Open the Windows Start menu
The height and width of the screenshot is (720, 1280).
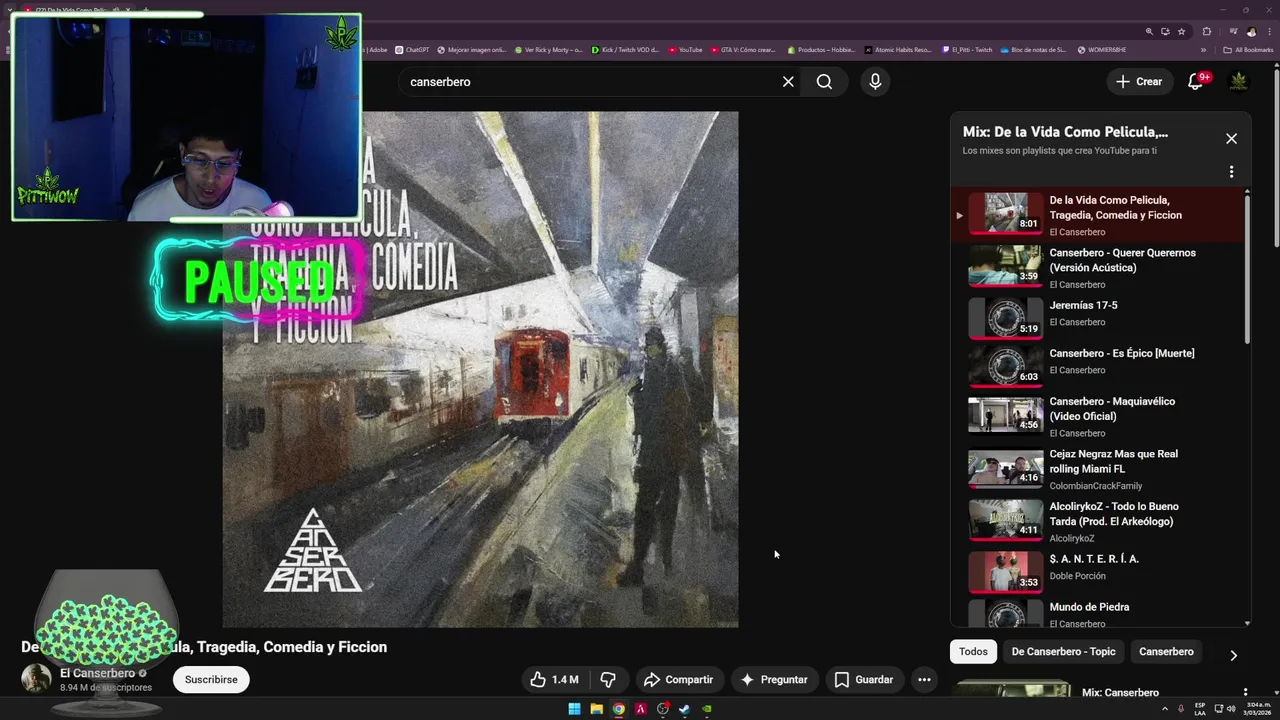[574, 709]
